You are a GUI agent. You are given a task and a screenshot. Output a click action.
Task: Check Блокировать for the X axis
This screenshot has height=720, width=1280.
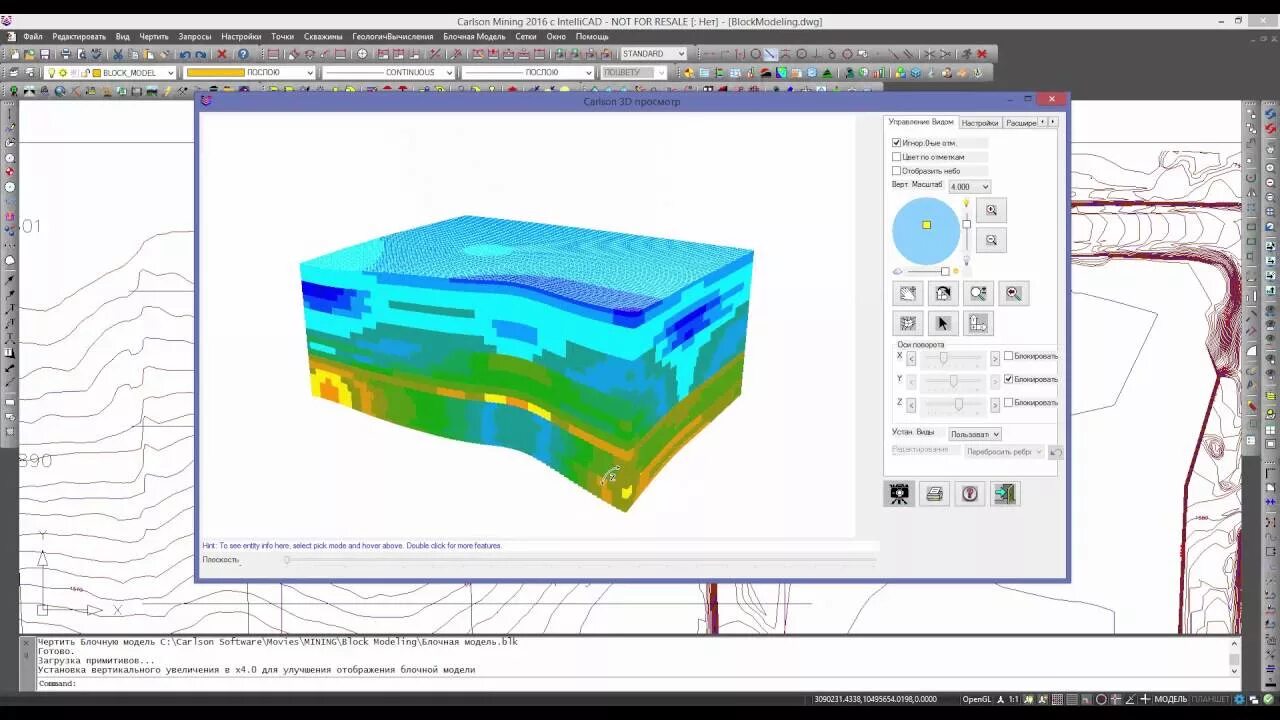(x=1008, y=356)
